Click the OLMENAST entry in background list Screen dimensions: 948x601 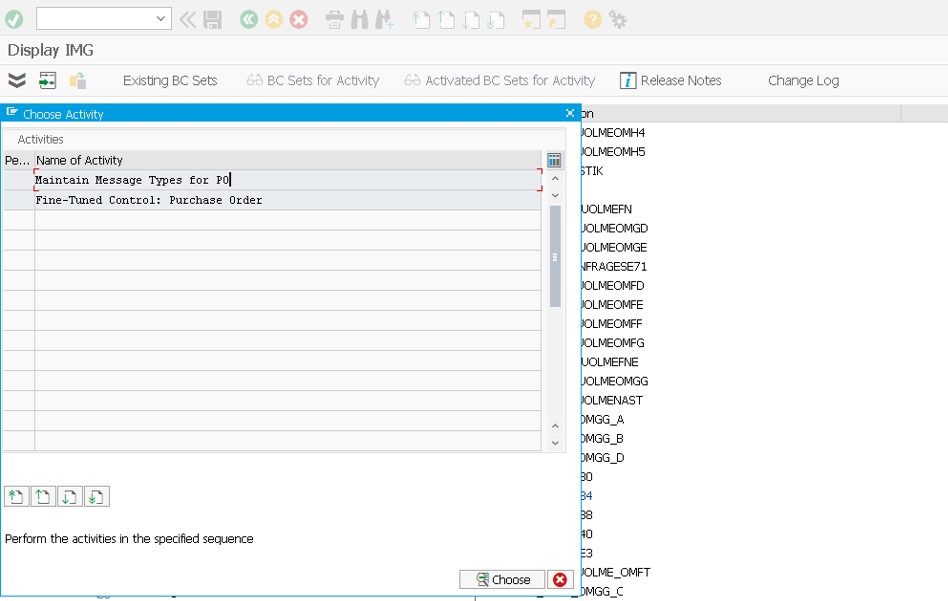coord(612,400)
